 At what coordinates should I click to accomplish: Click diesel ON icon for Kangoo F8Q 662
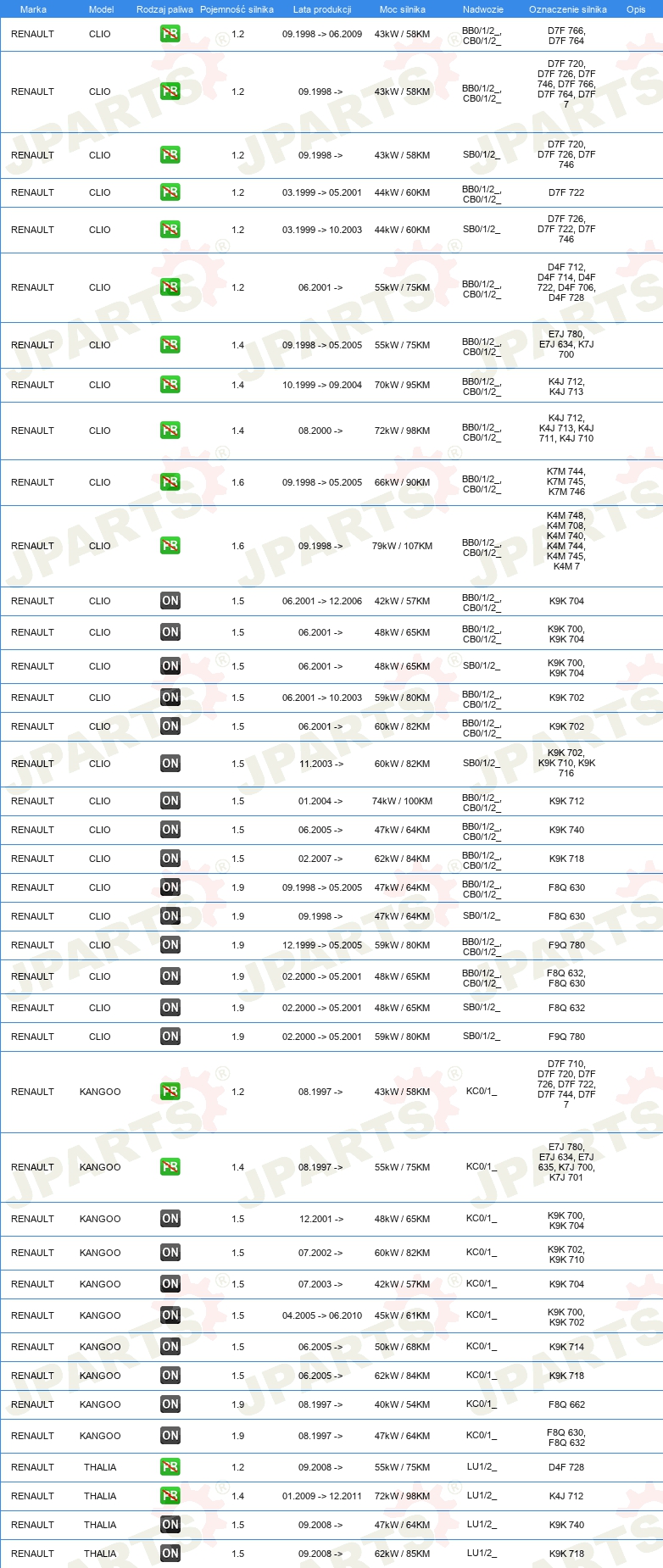[170, 1404]
